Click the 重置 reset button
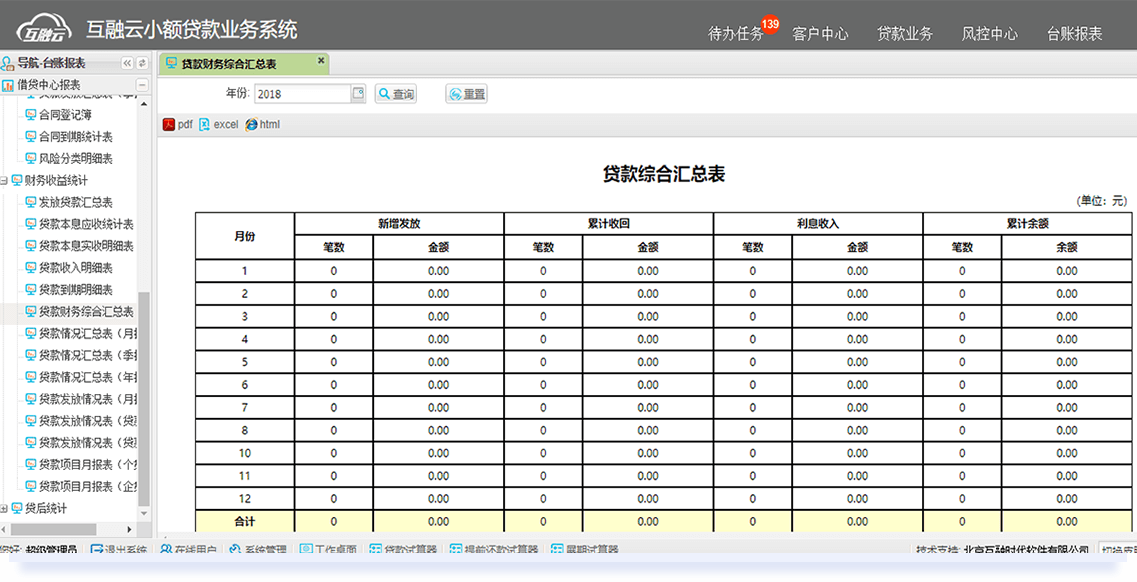Image resolution: width=1137 pixels, height=582 pixels. 466,94
